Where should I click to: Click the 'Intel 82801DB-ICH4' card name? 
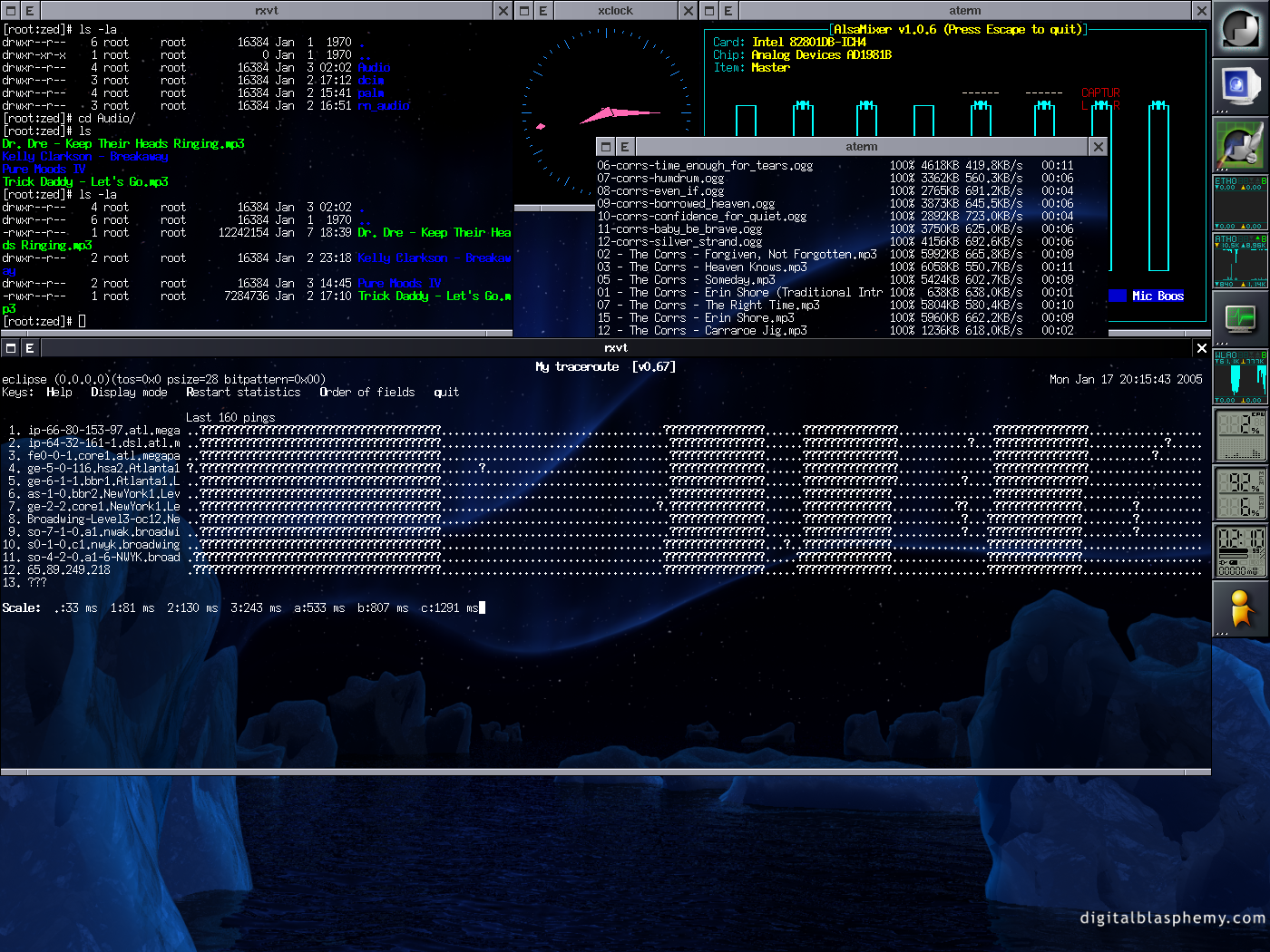[x=809, y=43]
